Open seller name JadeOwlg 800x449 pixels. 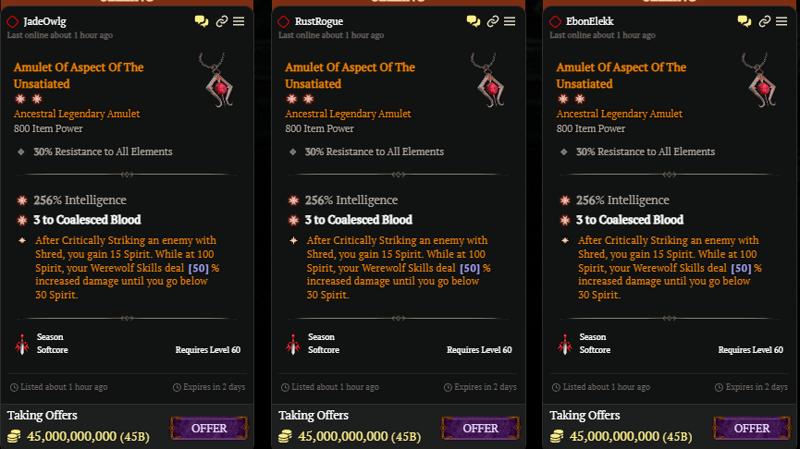[x=45, y=21]
